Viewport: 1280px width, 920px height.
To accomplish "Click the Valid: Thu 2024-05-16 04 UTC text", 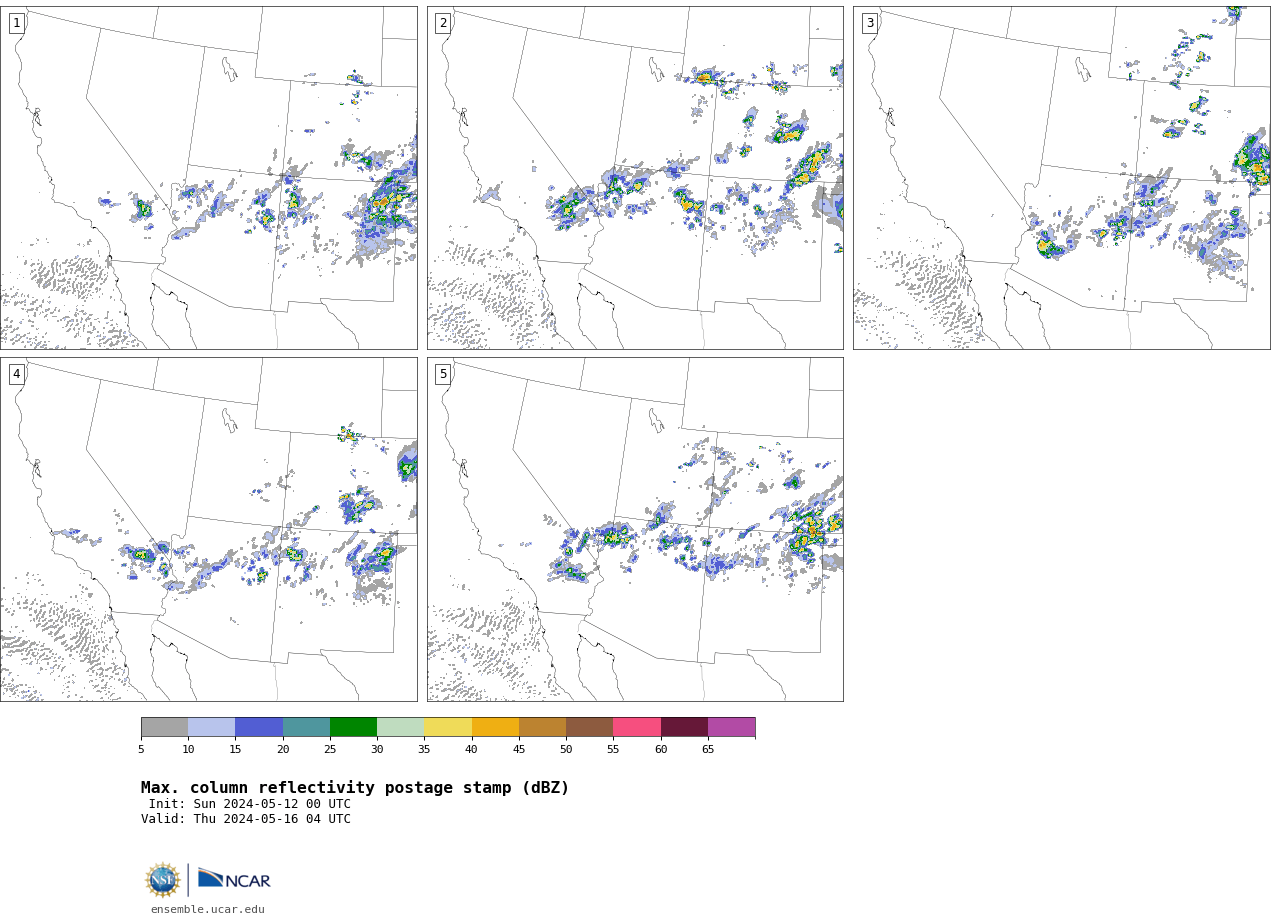I will click(x=246, y=819).
